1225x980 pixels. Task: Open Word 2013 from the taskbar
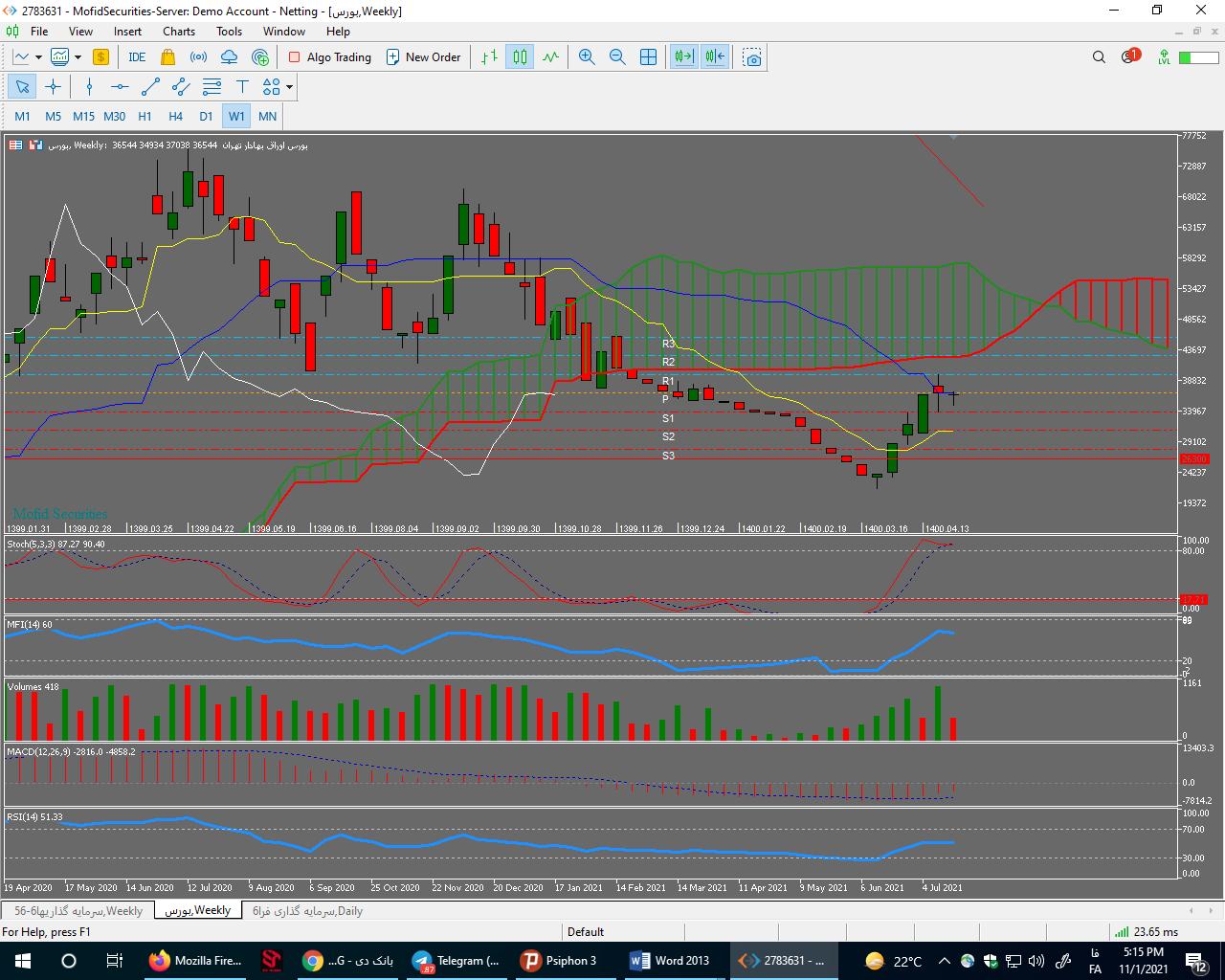[x=671, y=961]
